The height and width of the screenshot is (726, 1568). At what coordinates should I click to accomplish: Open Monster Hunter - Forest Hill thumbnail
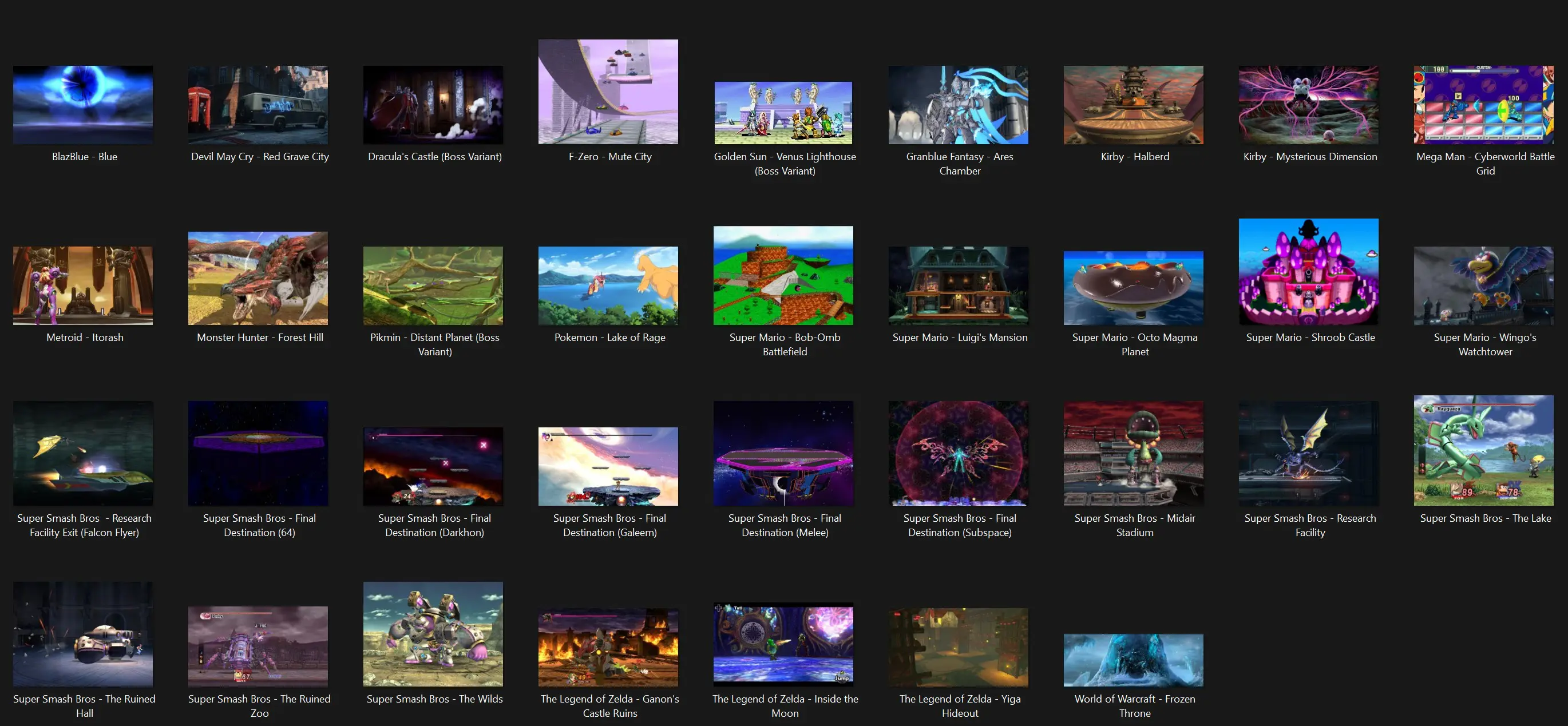[x=258, y=278]
